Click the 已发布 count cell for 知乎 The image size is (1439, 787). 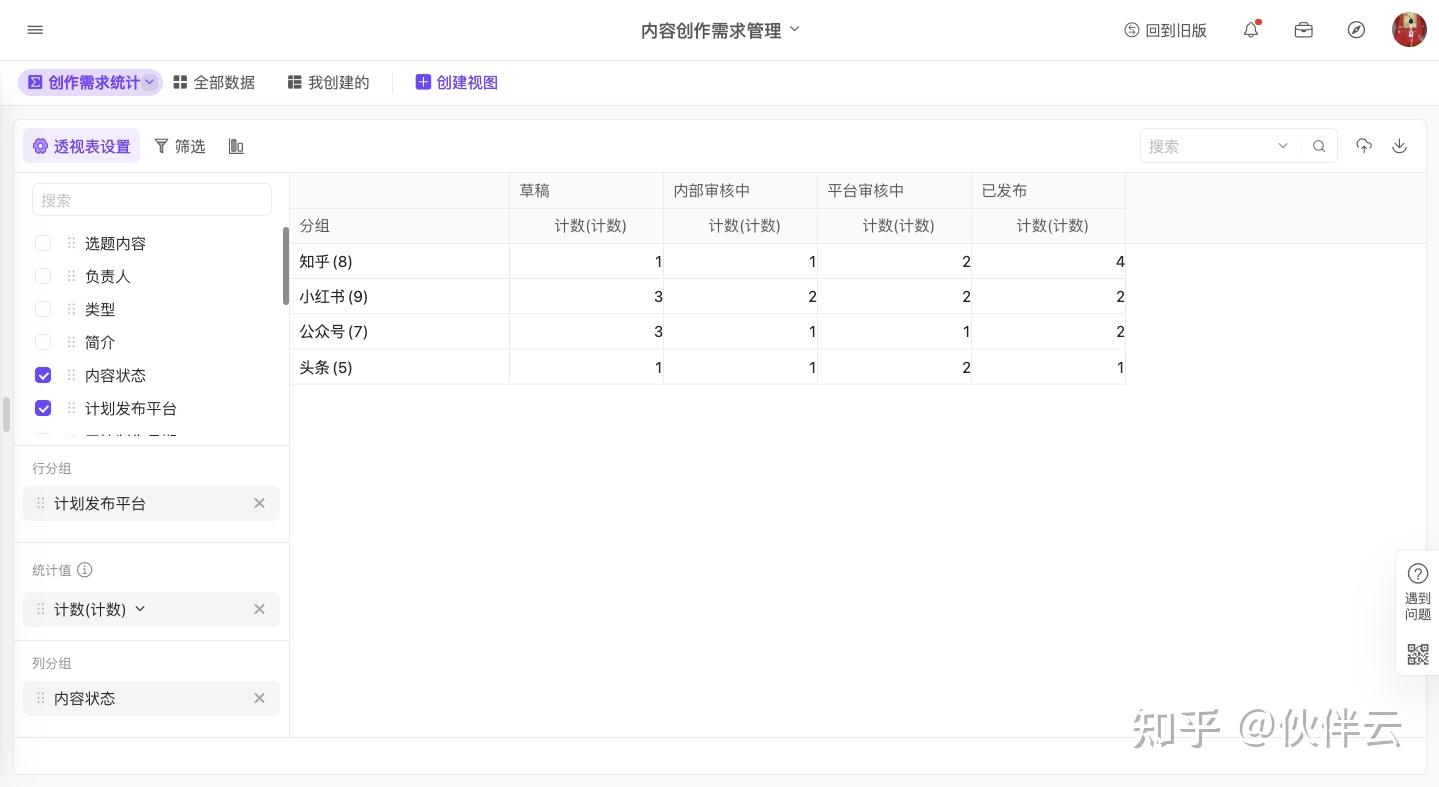pos(1049,261)
